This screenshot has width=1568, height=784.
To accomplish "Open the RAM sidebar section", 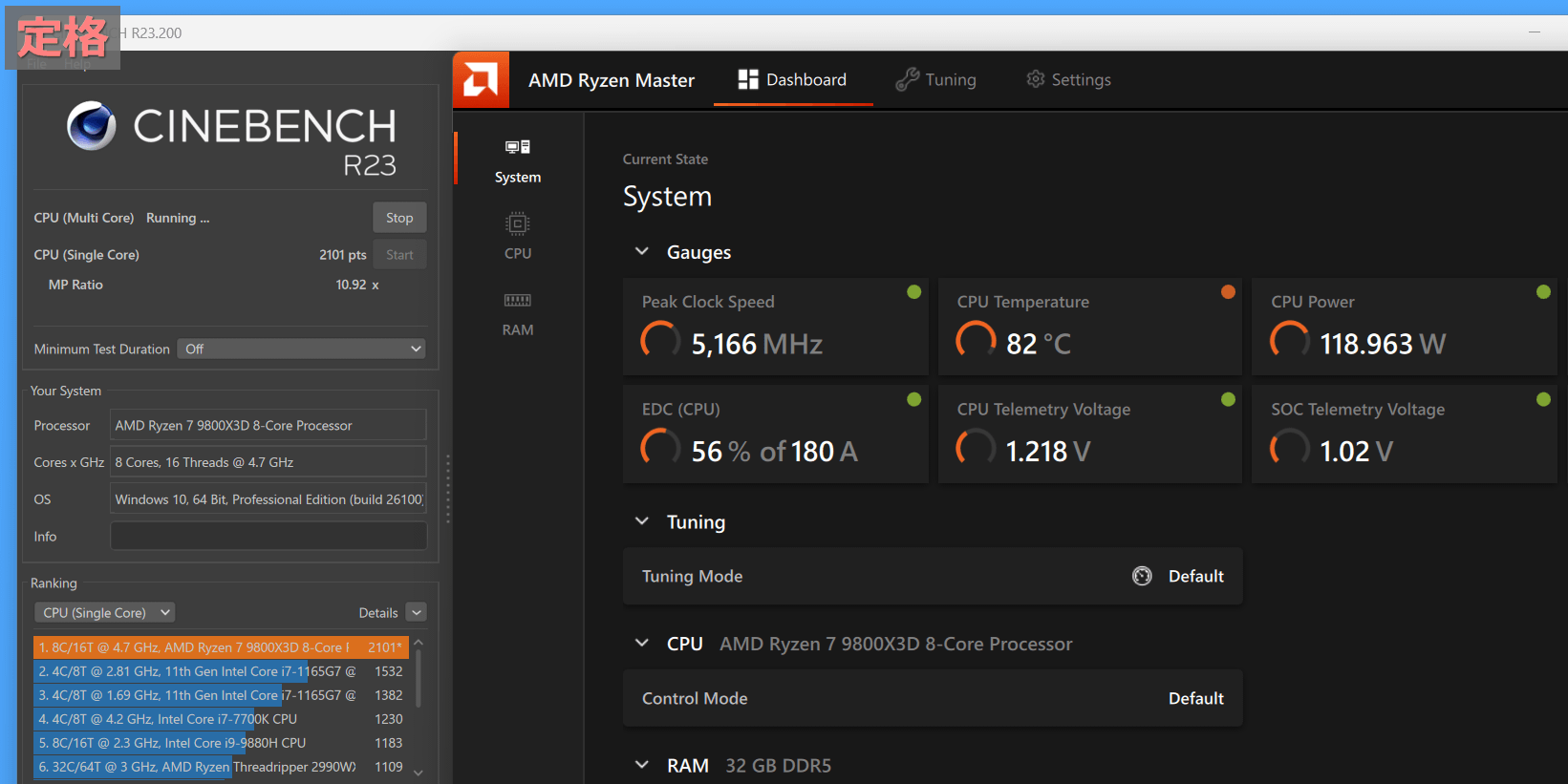I will (x=518, y=313).
